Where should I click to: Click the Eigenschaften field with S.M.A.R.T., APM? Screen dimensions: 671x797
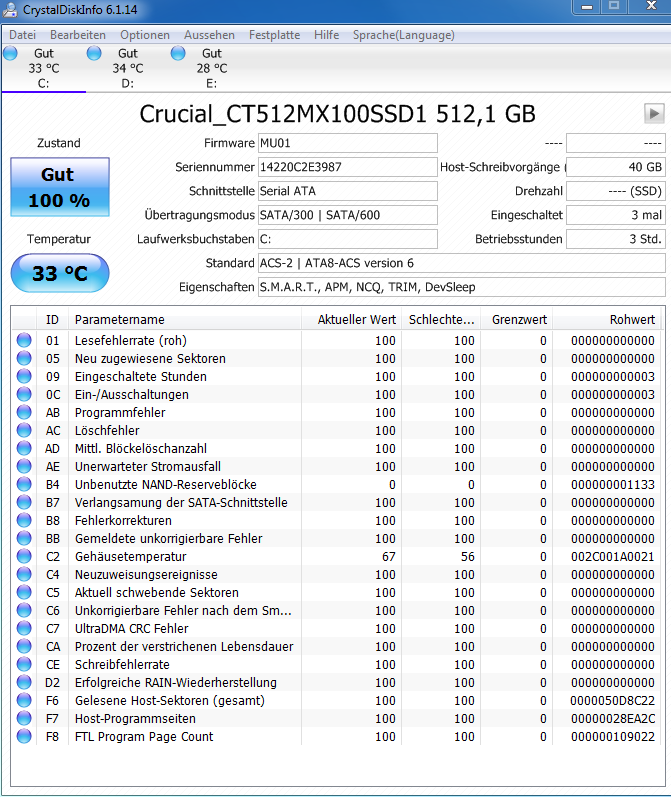[x=462, y=287]
